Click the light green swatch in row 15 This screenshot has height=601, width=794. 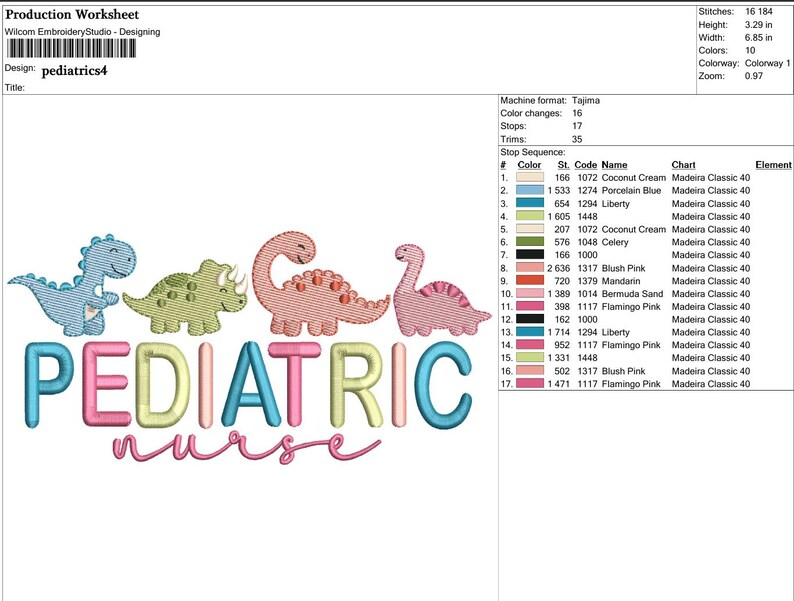(x=530, y=357)
